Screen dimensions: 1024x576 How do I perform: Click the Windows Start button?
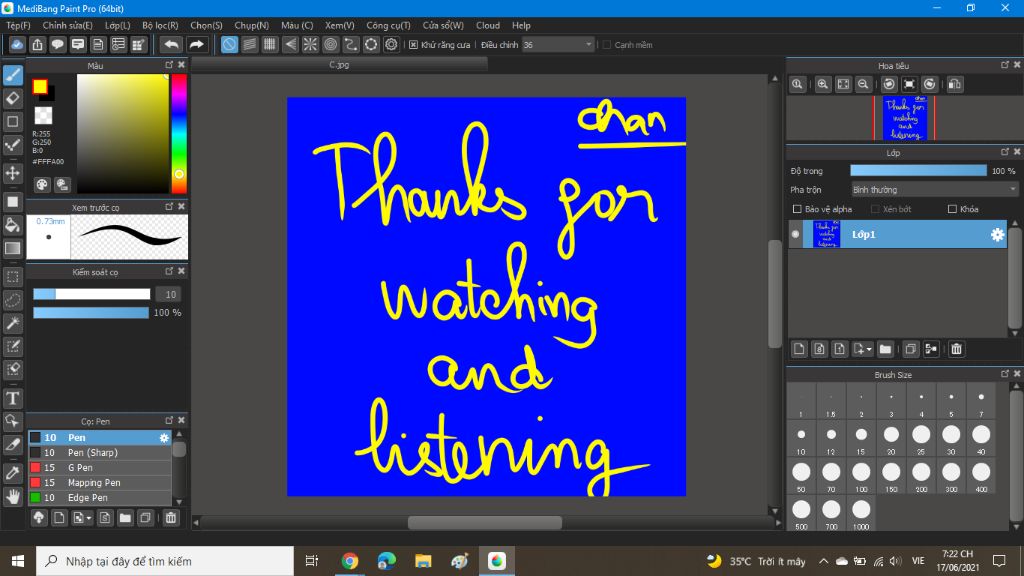coord(18,561)
